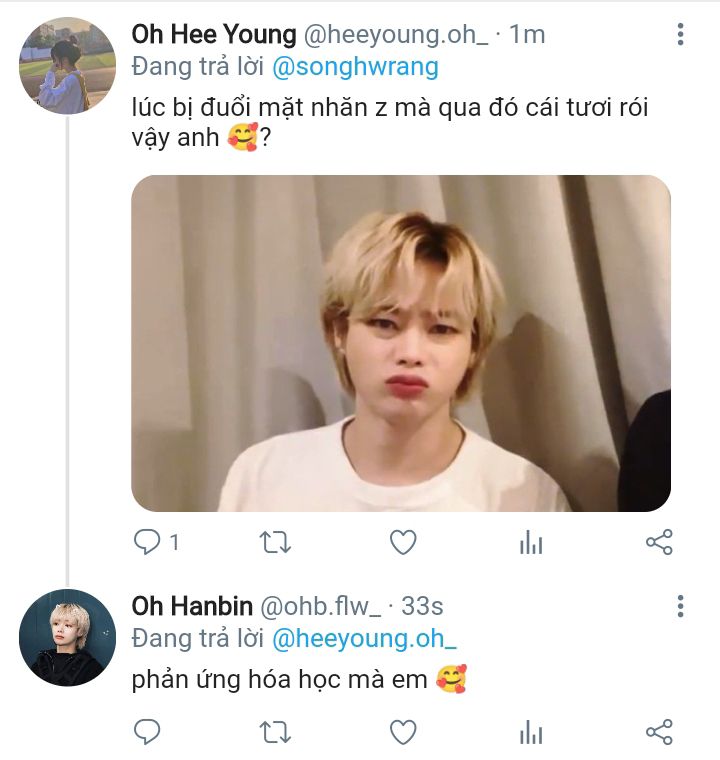Open more options for Oh Hee Young's tweet

[680, 35]
